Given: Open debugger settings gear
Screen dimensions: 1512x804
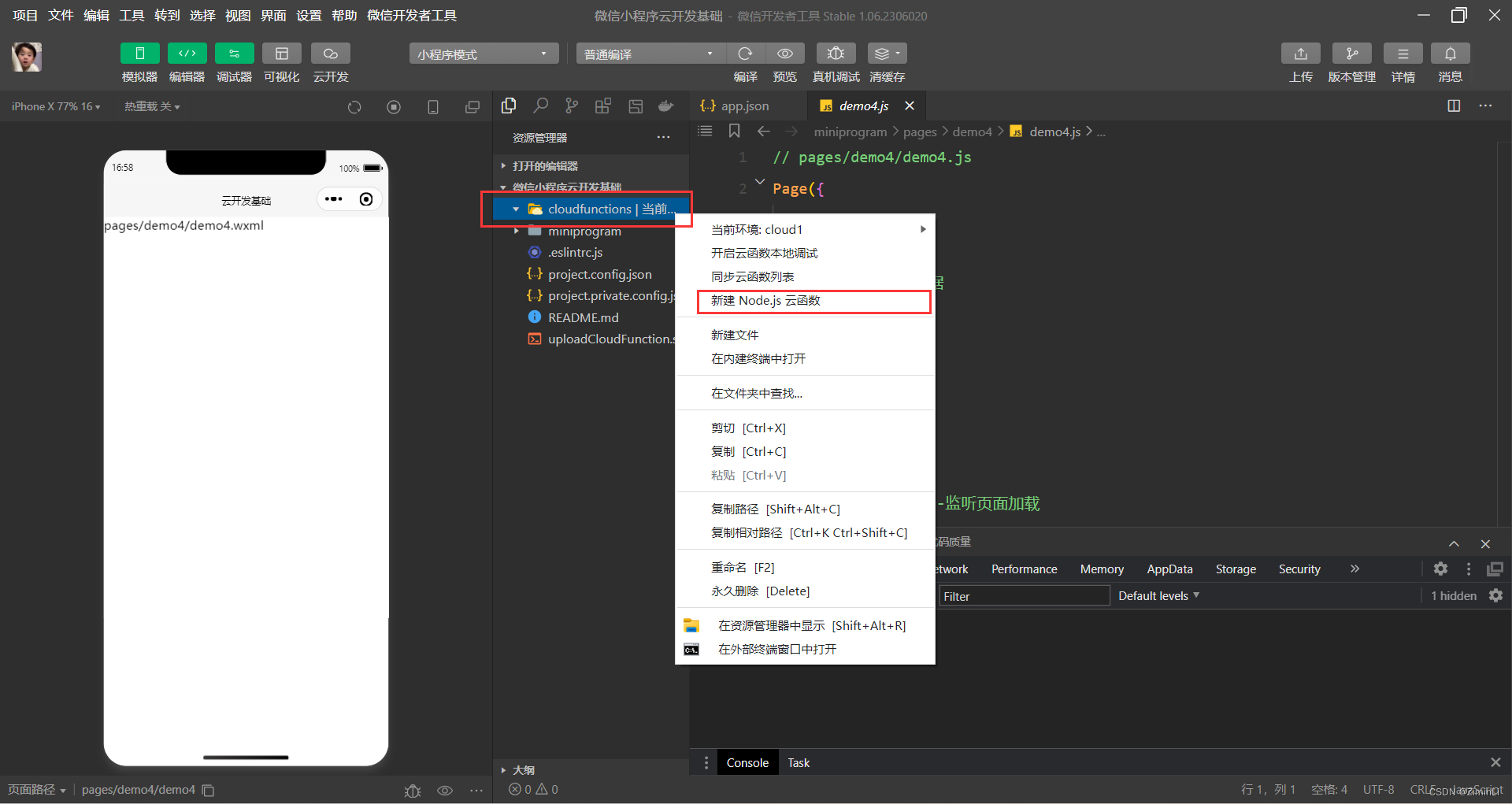Looking at the screenshot, I should pos(1440,569).
